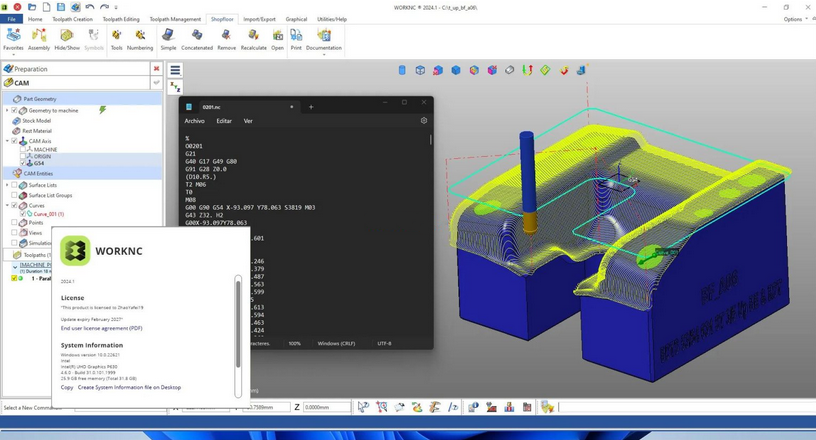Viewport: 816px width, 440px height.
Task: Enable the MACHINE axis checkbox
Action: [x=23, y=149]
